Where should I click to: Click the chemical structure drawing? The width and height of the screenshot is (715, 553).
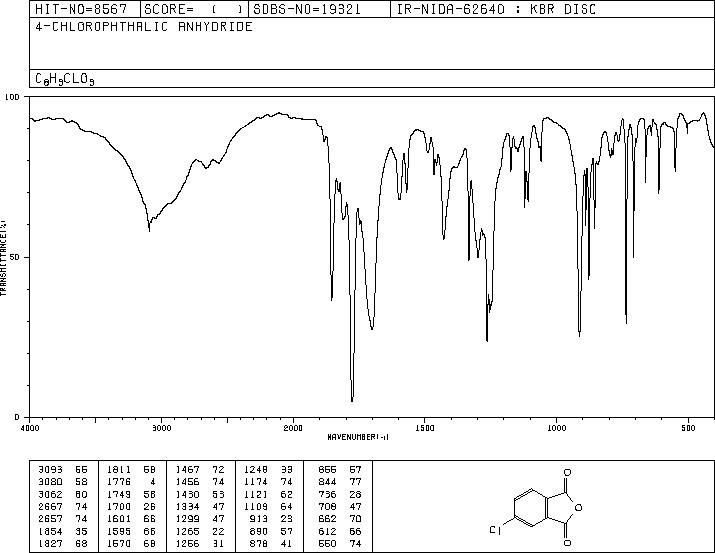point(538,507)
